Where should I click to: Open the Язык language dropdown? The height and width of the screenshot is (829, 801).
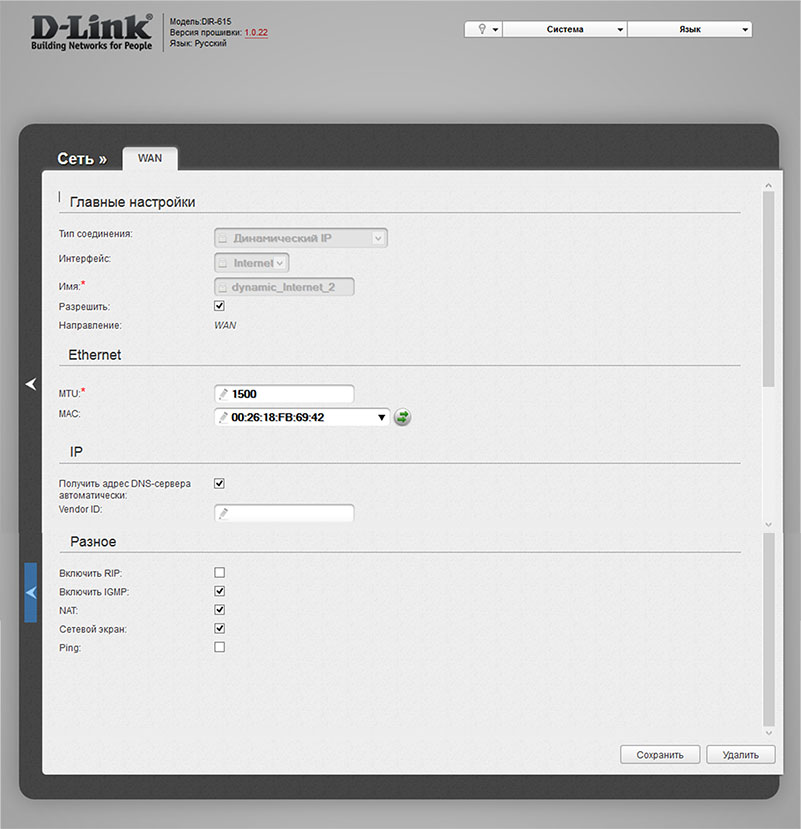(690, 30)
